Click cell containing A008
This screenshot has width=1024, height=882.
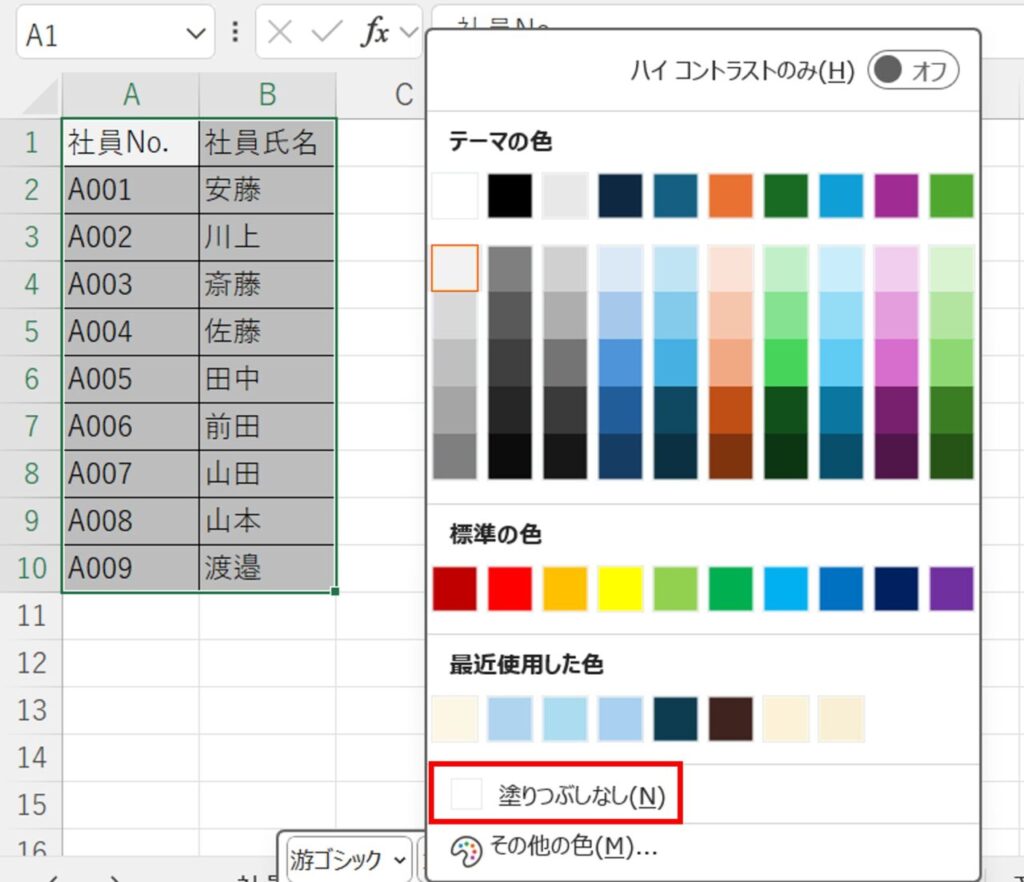[x=131, y=521]
